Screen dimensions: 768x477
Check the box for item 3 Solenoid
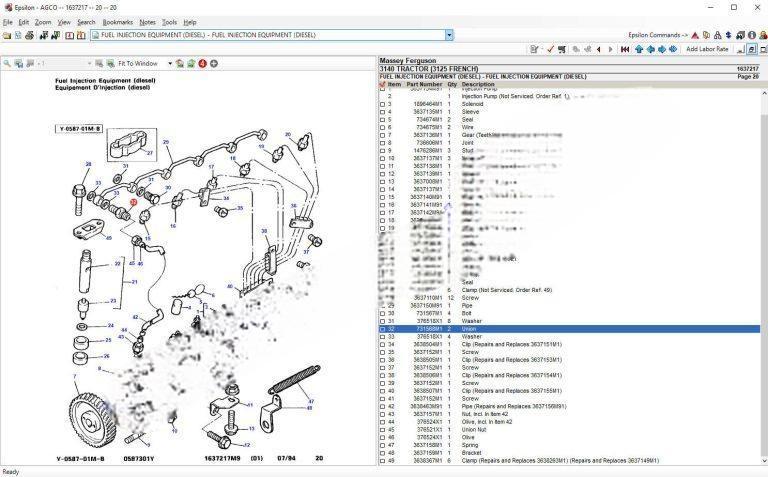tap(383, 104)
